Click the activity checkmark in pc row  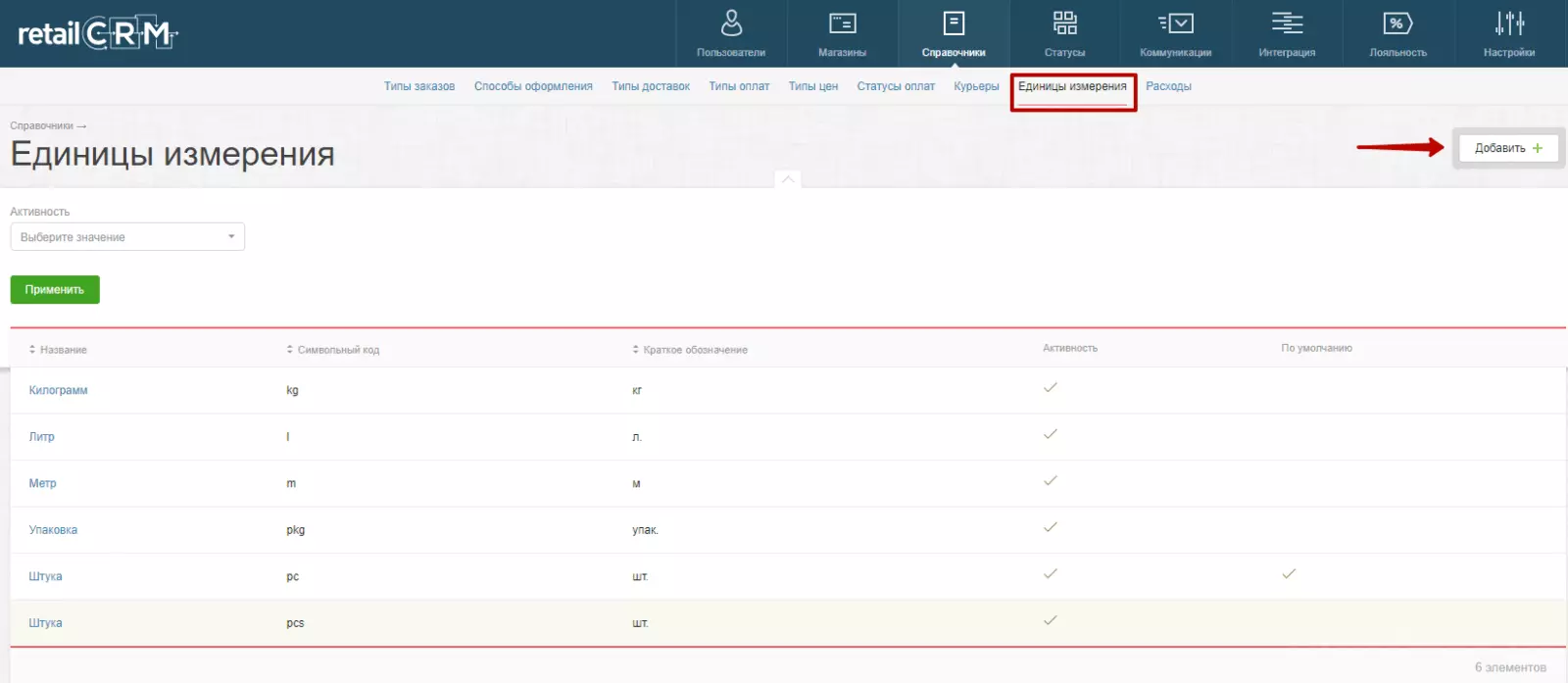coord(1051,574)
